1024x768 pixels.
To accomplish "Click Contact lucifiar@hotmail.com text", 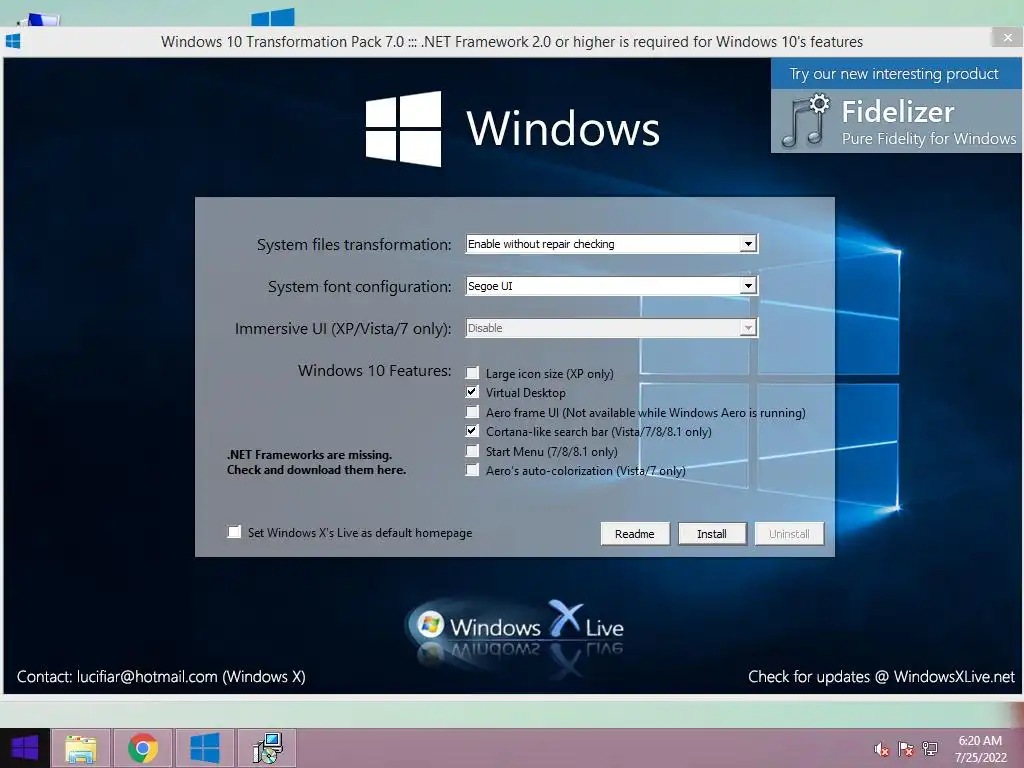I will [x=161, y=677].
